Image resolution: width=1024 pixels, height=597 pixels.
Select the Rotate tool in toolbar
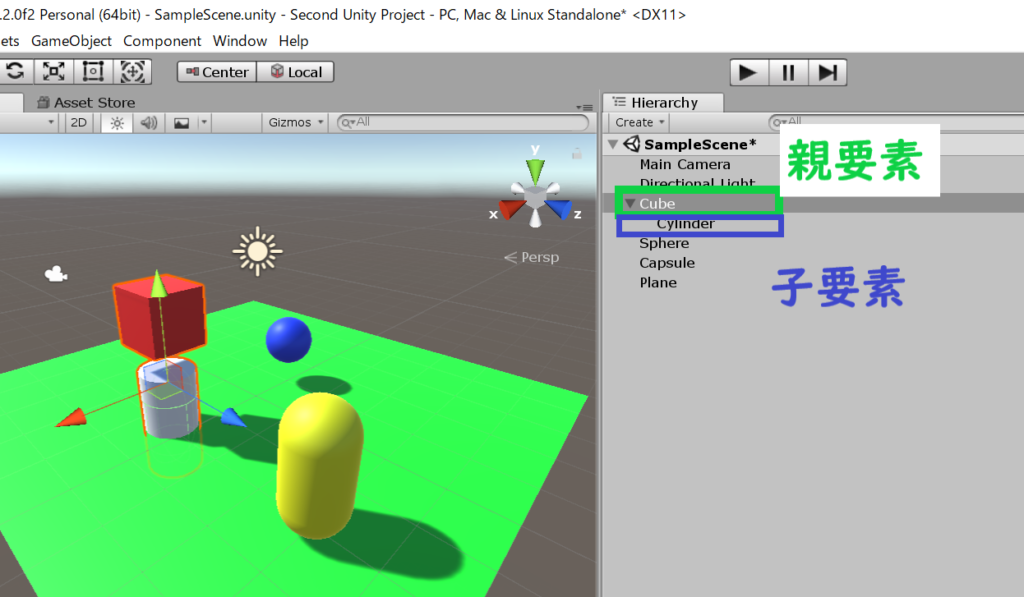click(x=15, y=72)
